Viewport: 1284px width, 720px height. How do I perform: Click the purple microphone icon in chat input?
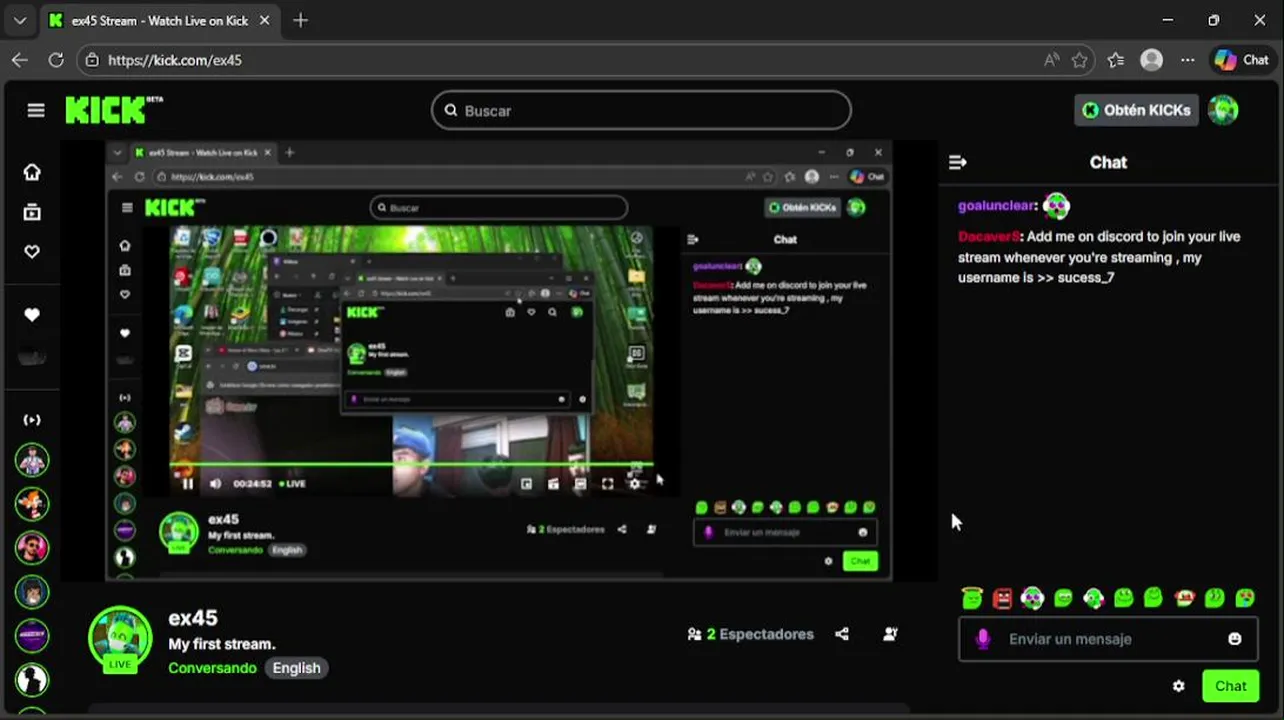(x=983, y=639)
